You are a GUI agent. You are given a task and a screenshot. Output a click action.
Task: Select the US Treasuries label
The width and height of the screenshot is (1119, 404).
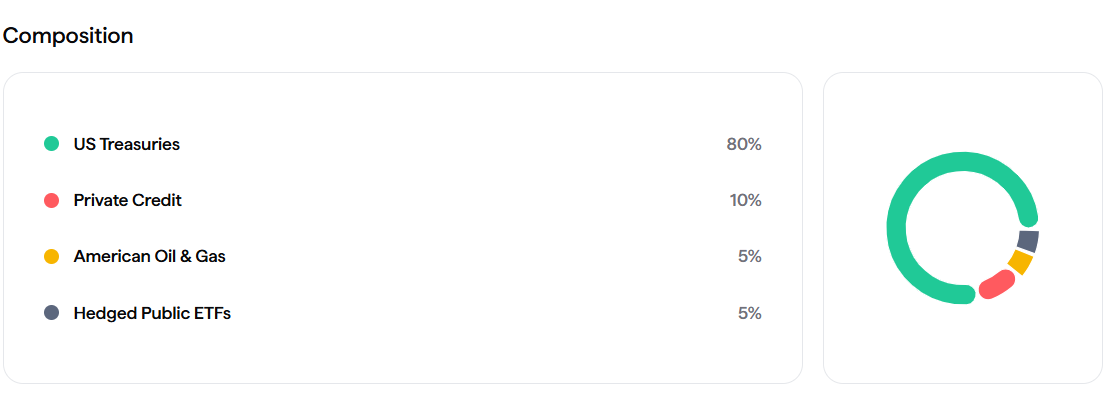pyautogui.click(x=127, y=144)
